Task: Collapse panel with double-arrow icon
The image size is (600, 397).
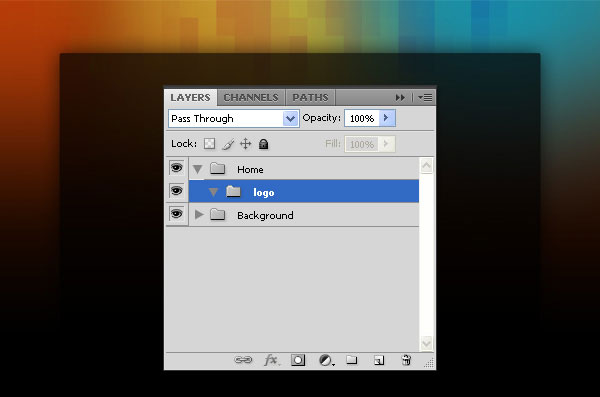Action: coord(400,98)
